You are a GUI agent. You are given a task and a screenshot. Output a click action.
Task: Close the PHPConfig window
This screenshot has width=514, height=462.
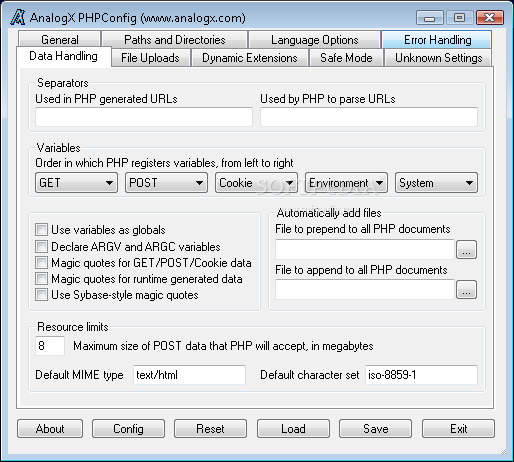[x=490, y=18]
